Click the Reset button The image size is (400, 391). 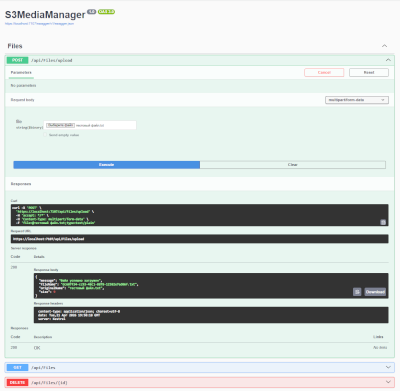click(x=369, y=72)
